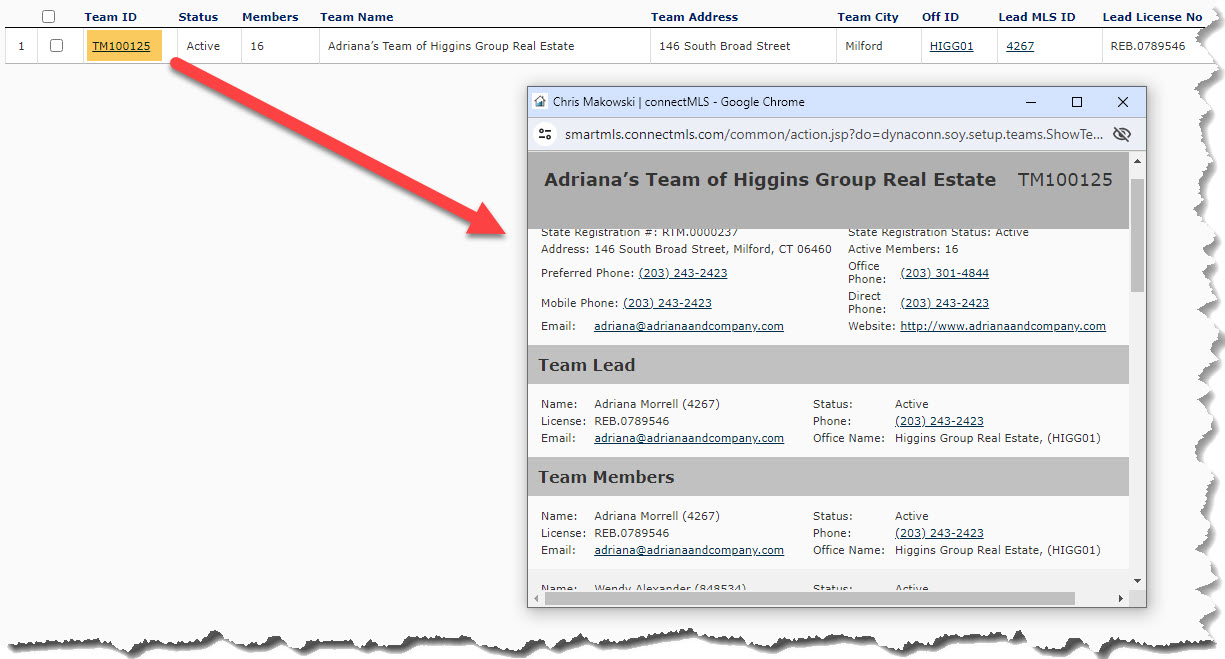Click the popup scrollbar up arrow
This screenshot has width=1225, height=659.
point(1137,161)
